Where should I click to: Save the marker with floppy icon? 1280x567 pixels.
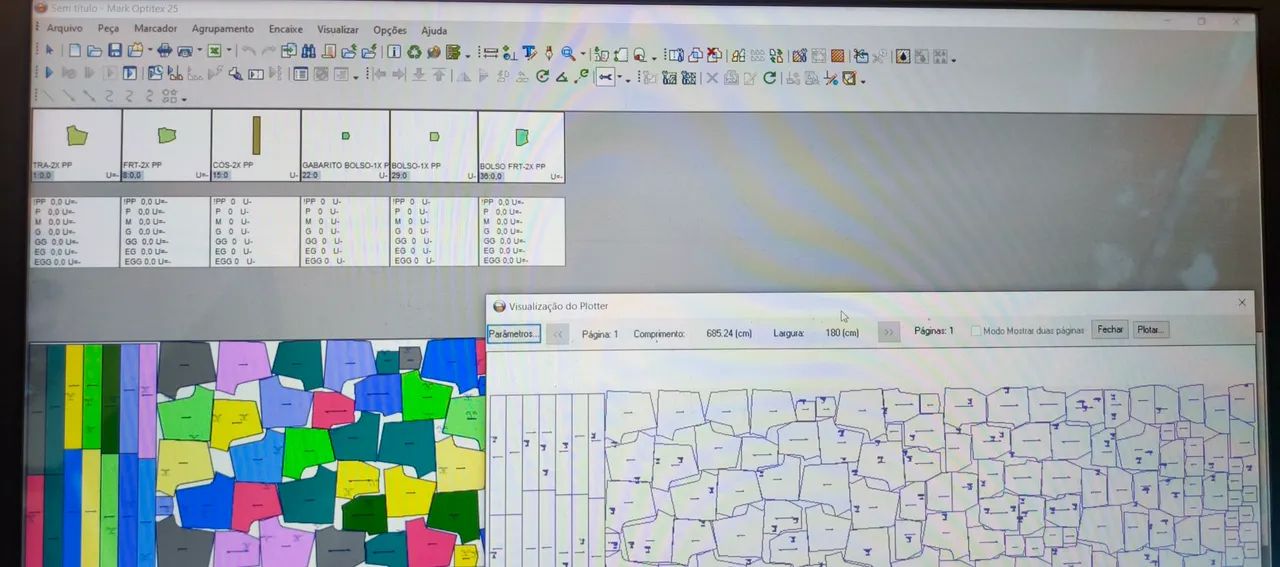115,50
